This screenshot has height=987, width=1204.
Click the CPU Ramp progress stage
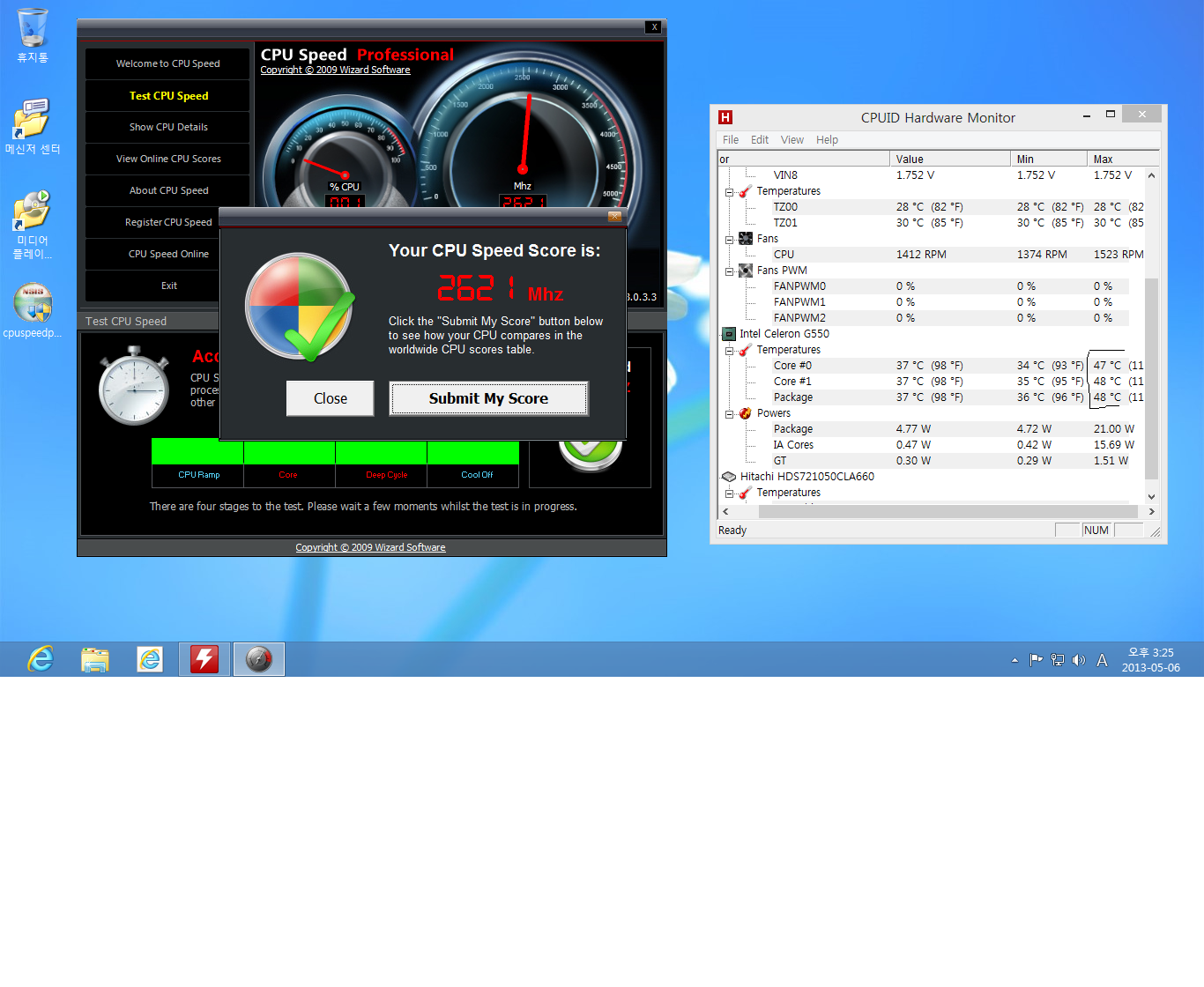[199, 464]
